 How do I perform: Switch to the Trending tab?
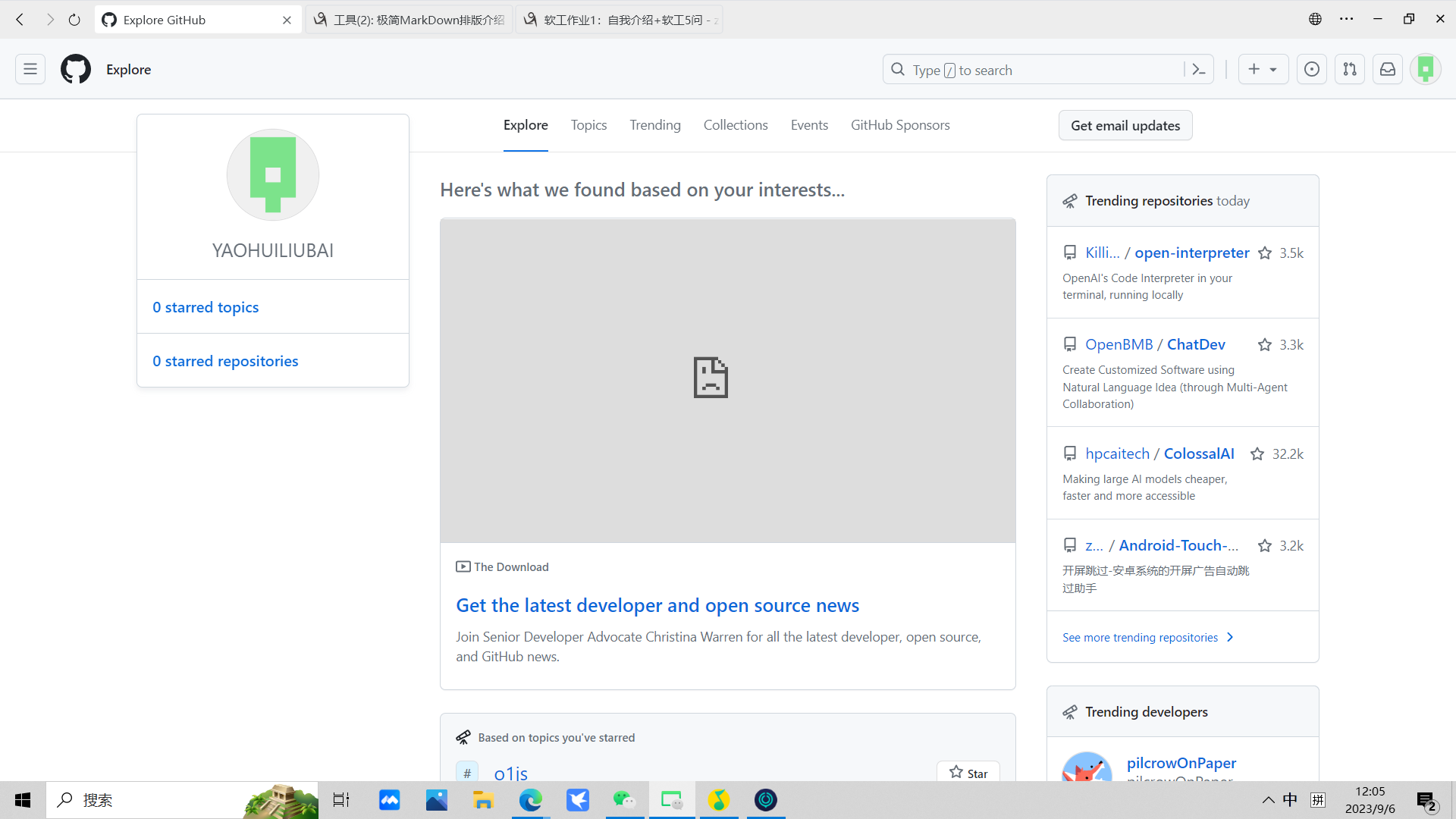[654, 125]
